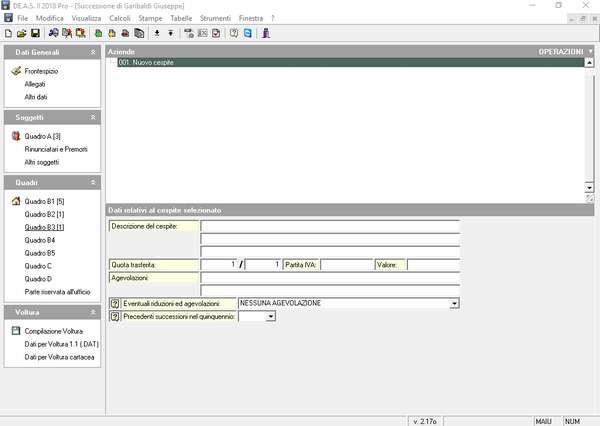
Task: Collapse the Dati Generali panel
Action: tap(93, 51)
